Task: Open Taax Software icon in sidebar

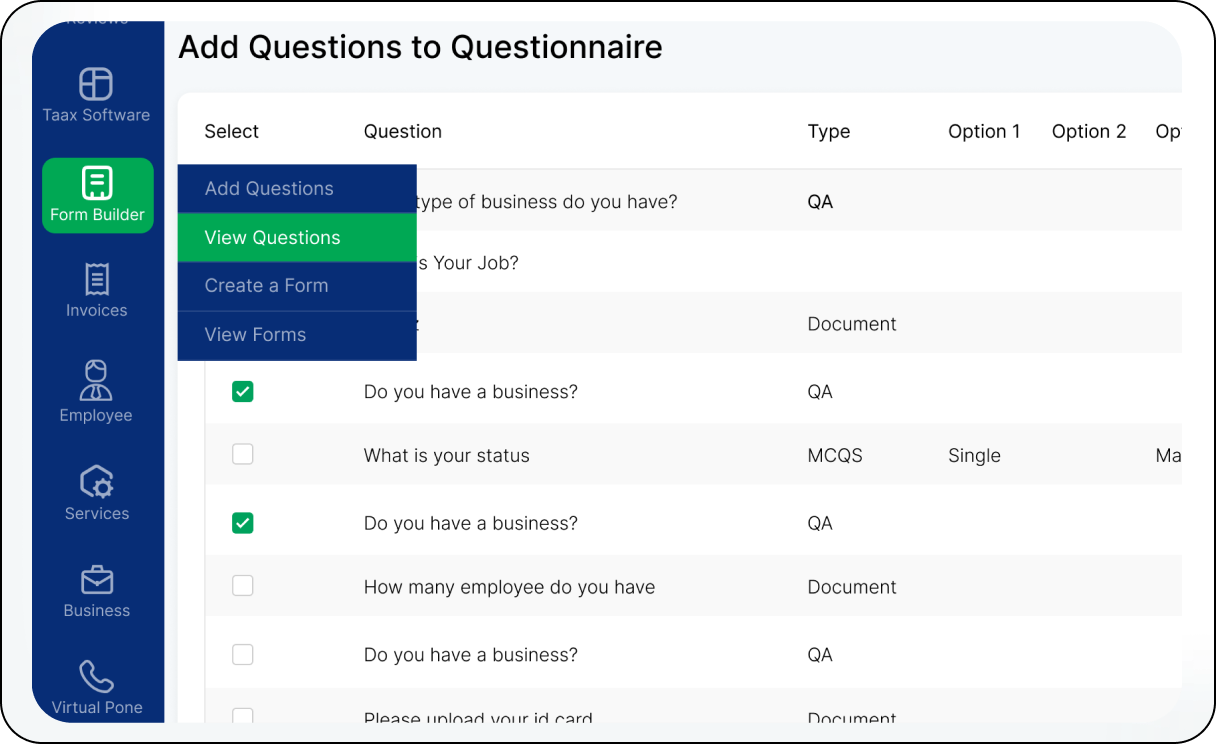Action: 96,84
